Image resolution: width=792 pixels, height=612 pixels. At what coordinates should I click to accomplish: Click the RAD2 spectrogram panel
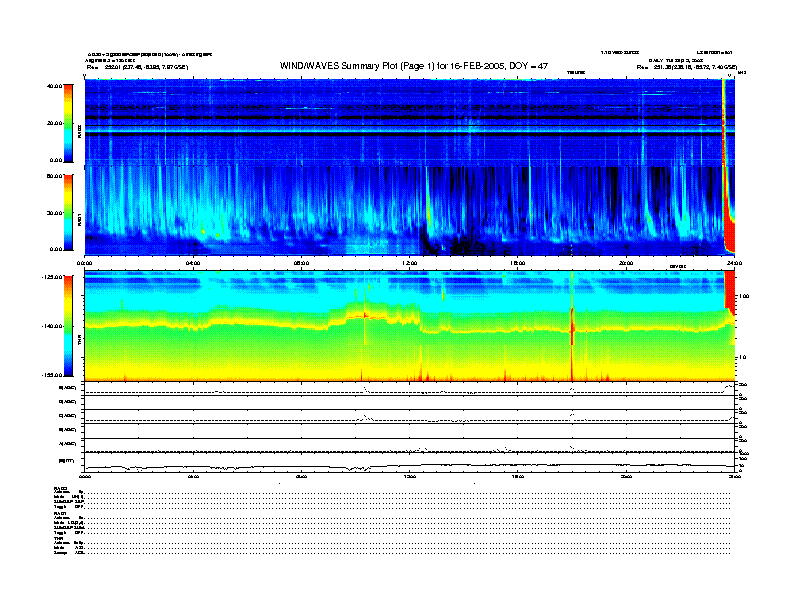coord(410,122)
